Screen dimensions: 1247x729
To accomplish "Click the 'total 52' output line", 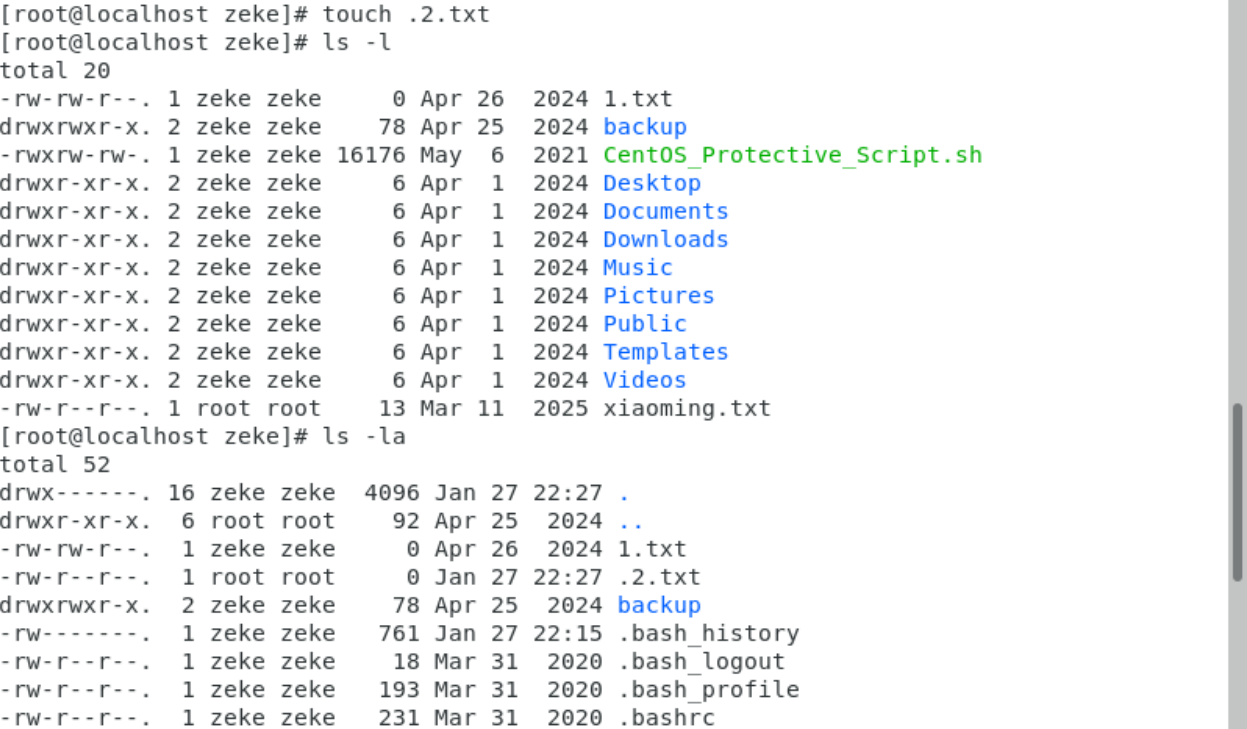I will point(55,464).
